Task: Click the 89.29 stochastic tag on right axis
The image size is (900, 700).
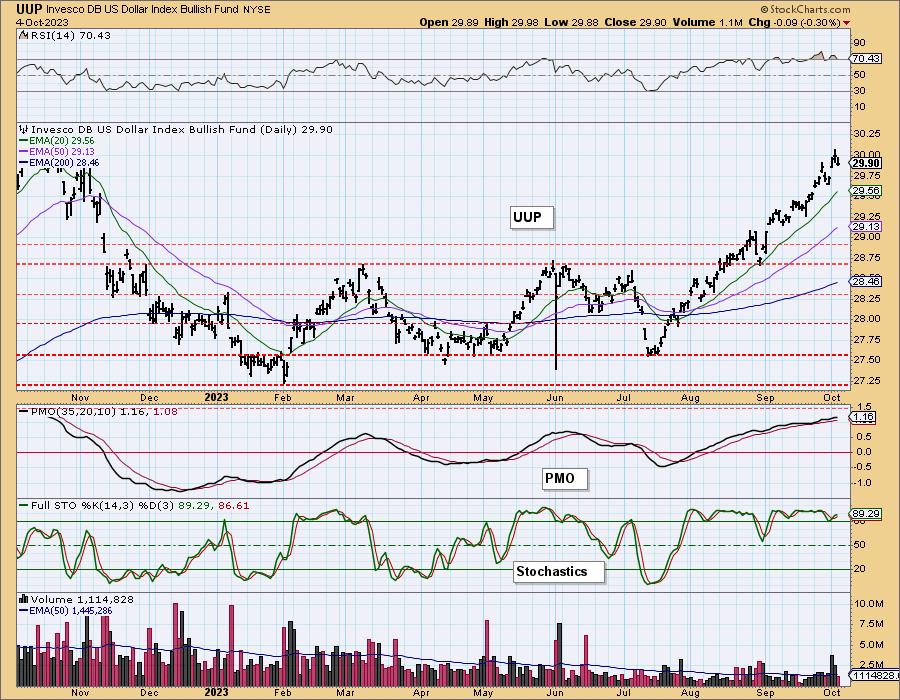Action: click(x=866, y=514)
